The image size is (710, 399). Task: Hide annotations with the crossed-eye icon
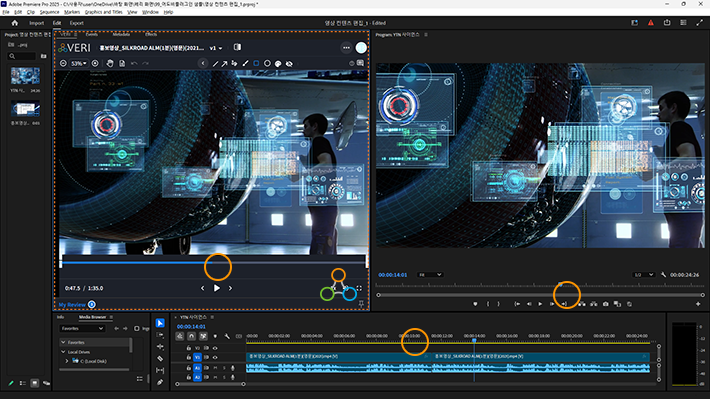(x=289, y=63)
